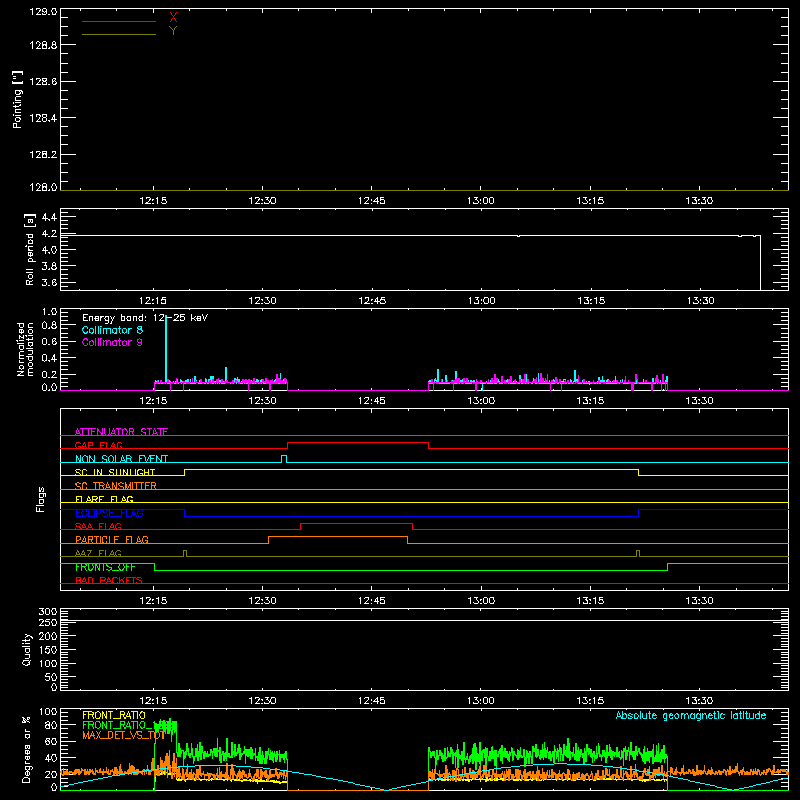Click the raised PARTICLE_FLAG segment
The height and width of the screenshot is (800, 800).
pos(338,537)
